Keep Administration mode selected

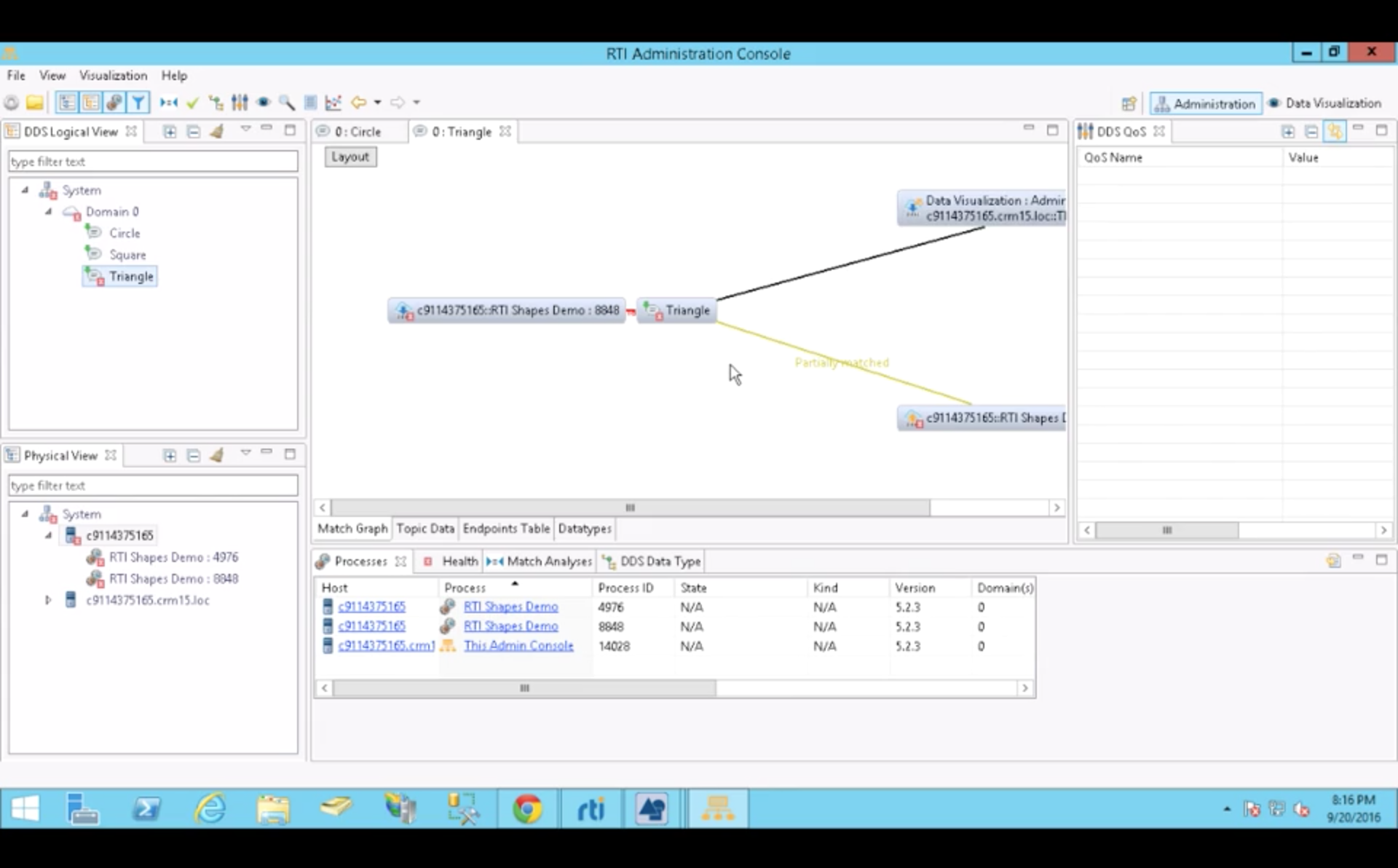(x=1205, y=103)
